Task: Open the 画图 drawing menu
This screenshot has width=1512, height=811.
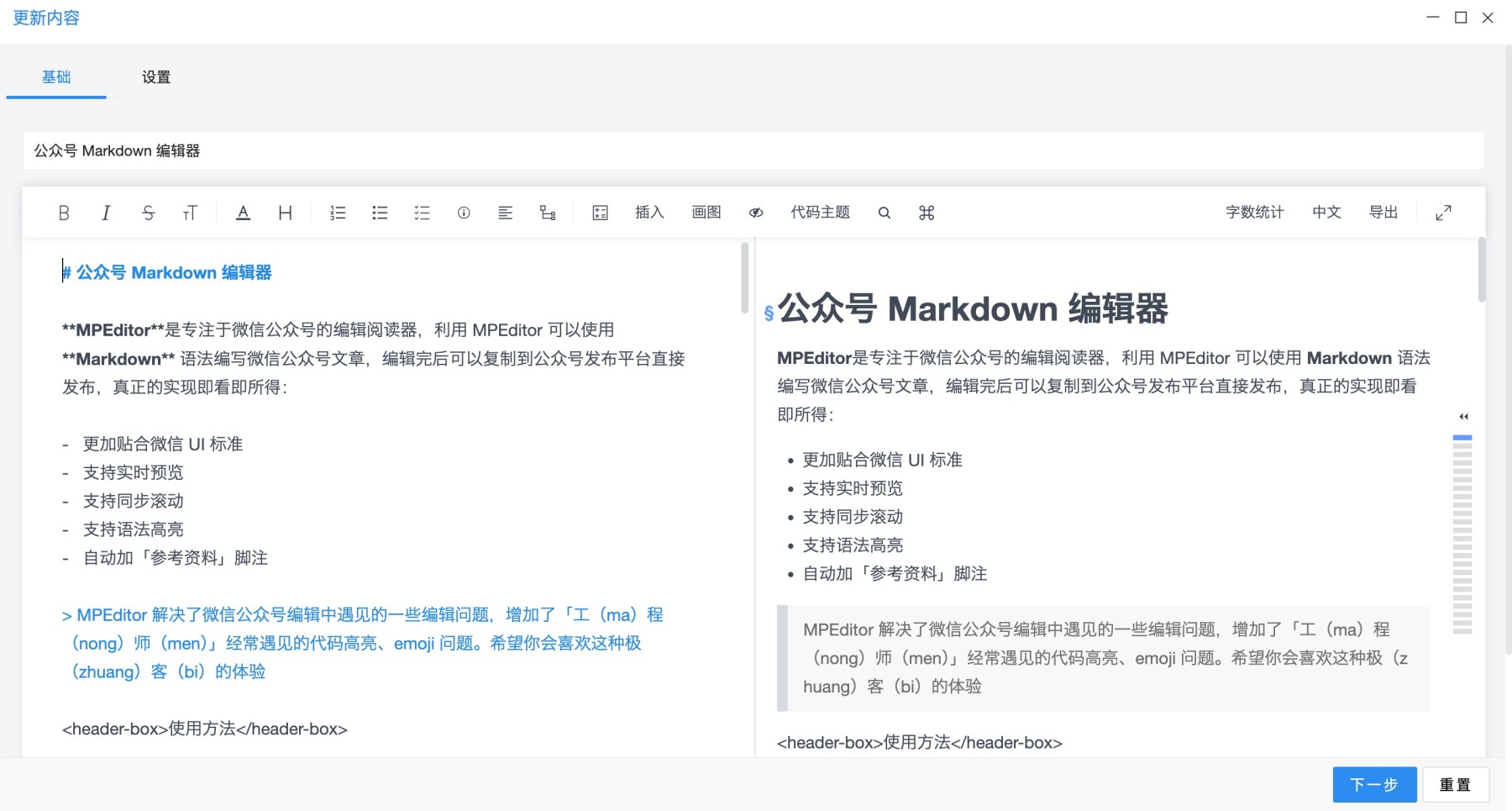Action: click(x=706, y=213)
